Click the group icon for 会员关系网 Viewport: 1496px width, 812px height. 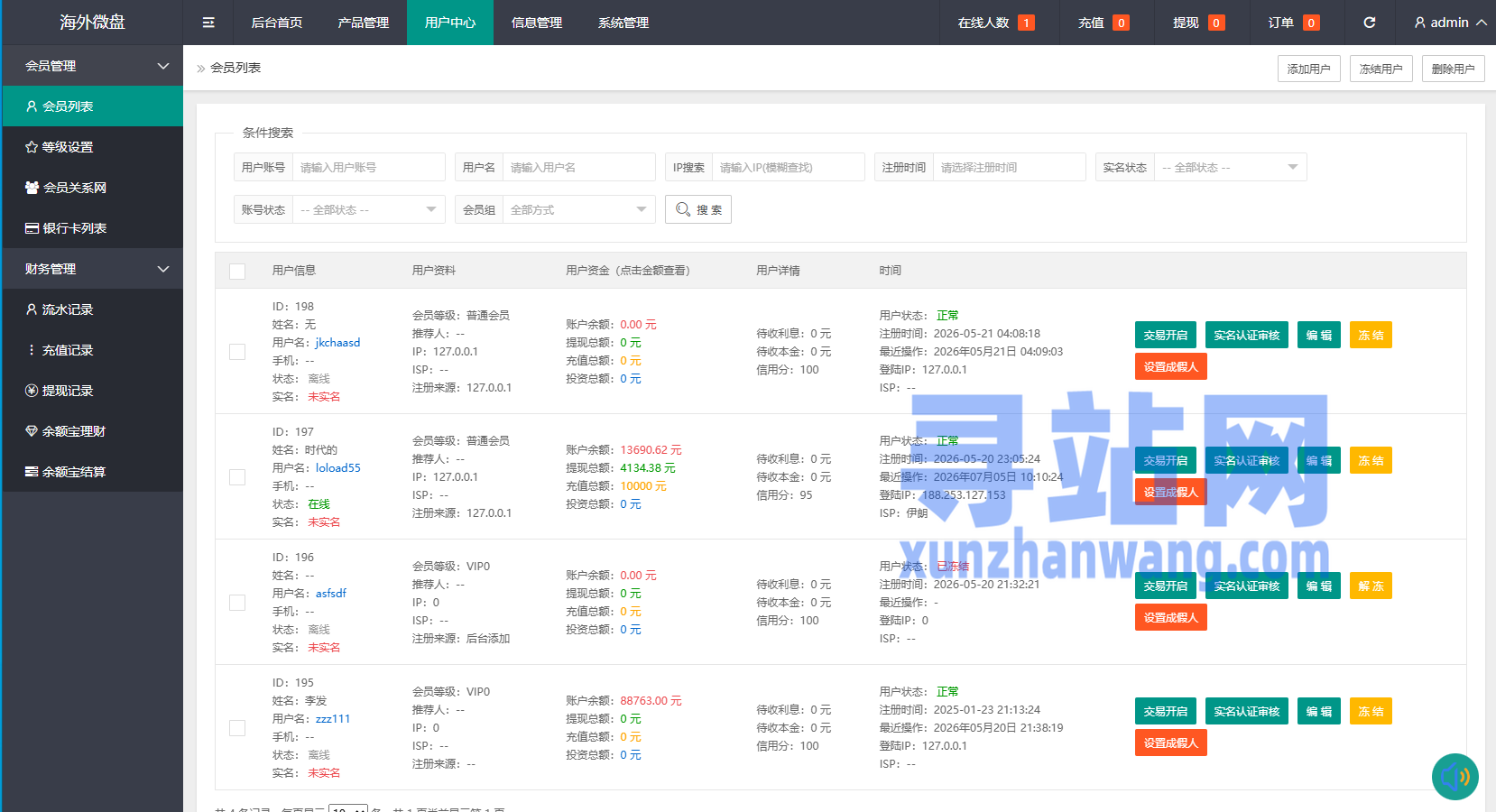[32, 188]
